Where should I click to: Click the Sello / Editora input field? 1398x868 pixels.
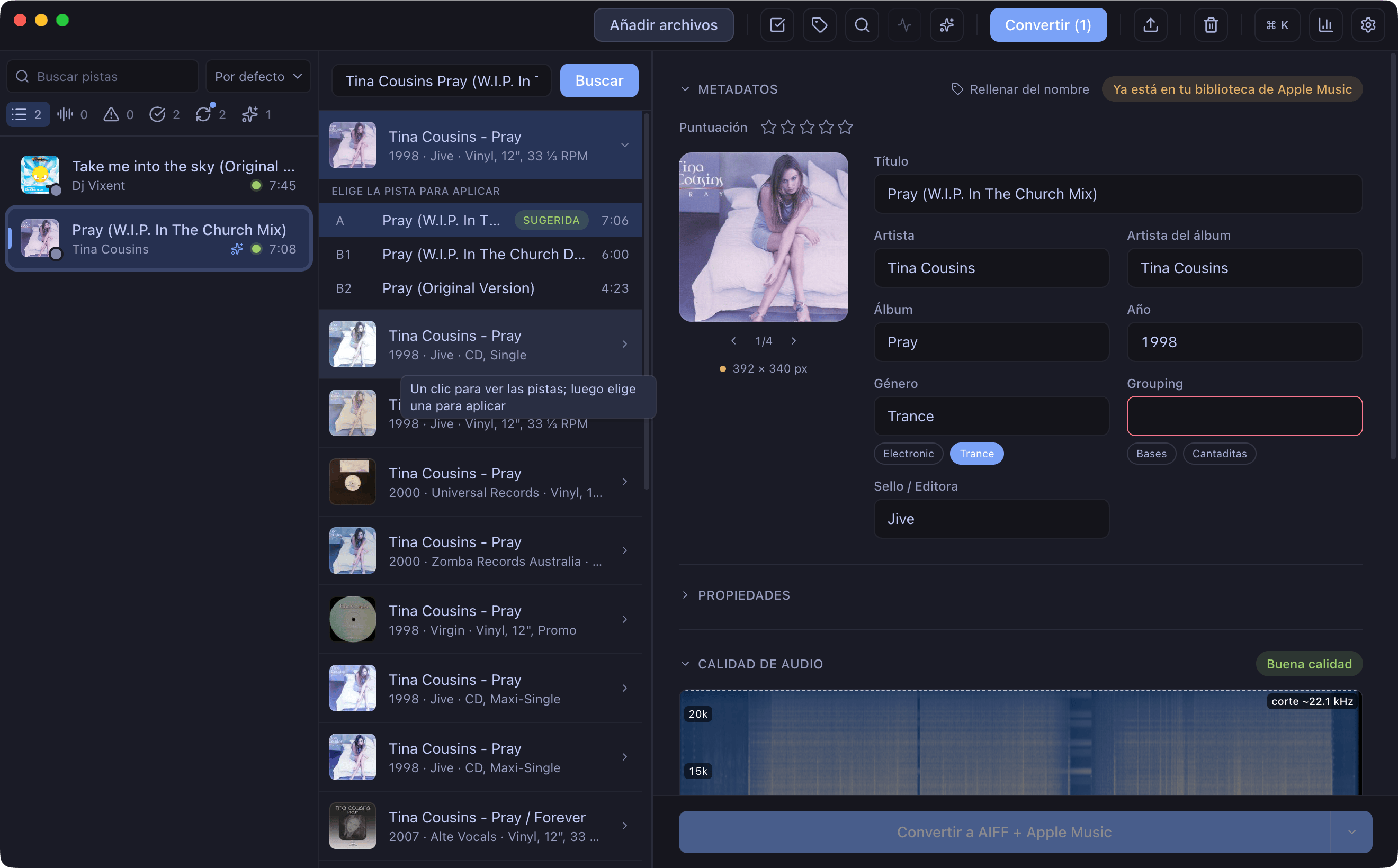click(991, 519)
